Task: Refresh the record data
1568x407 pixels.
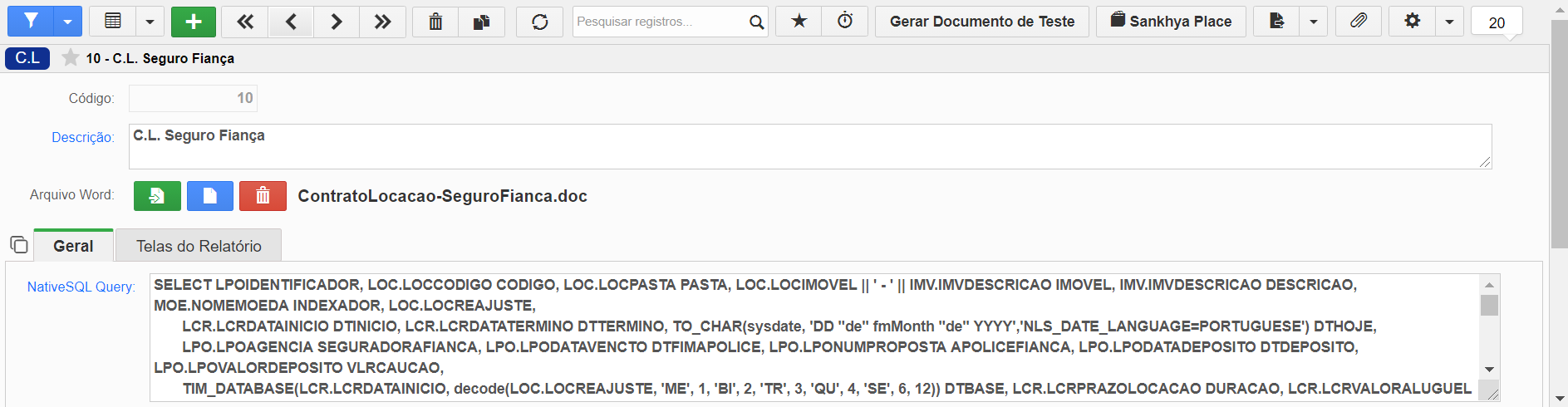Action: [539, 22]
